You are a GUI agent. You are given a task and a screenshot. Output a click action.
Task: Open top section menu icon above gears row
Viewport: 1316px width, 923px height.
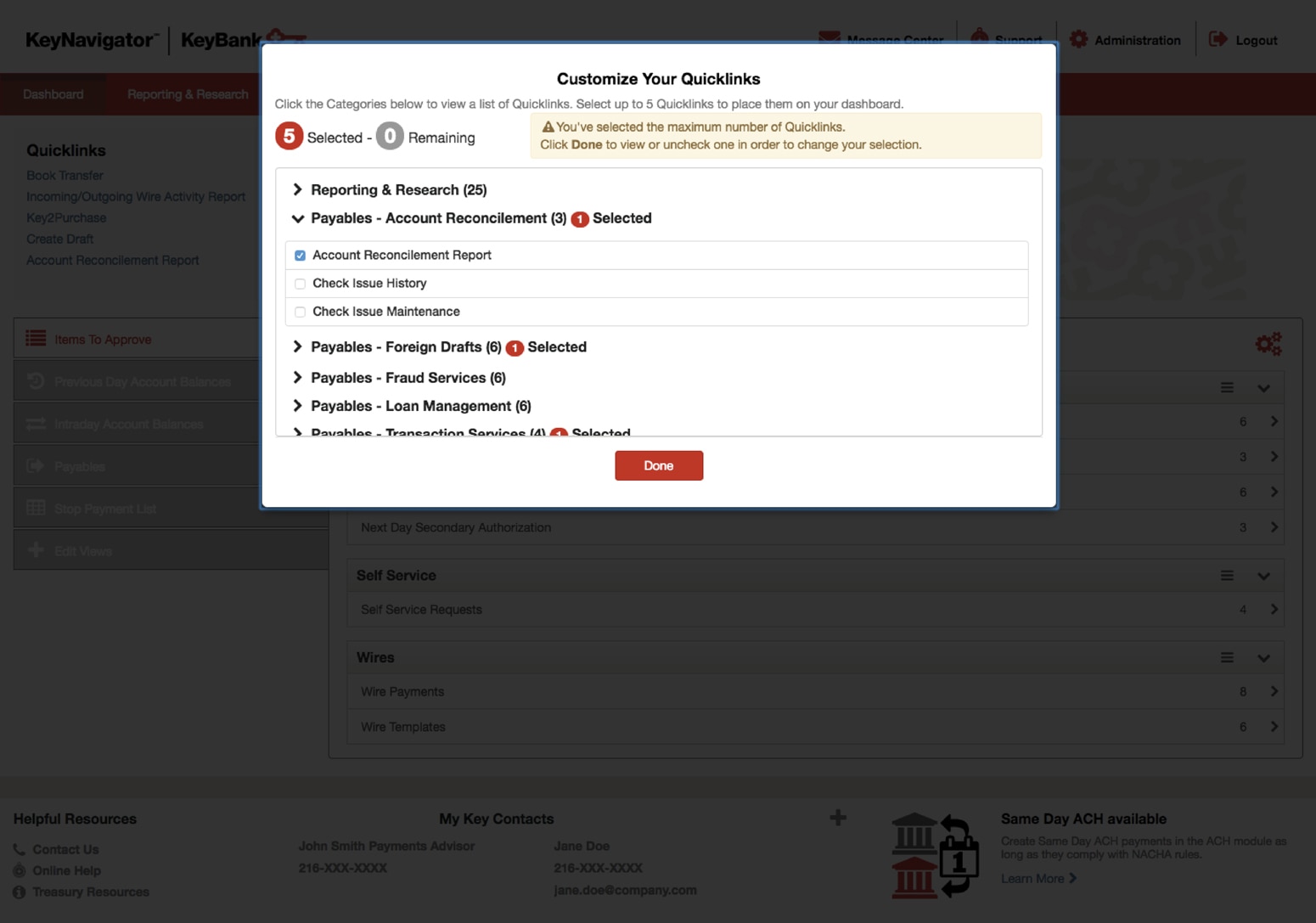click(x=1227, y=387)
